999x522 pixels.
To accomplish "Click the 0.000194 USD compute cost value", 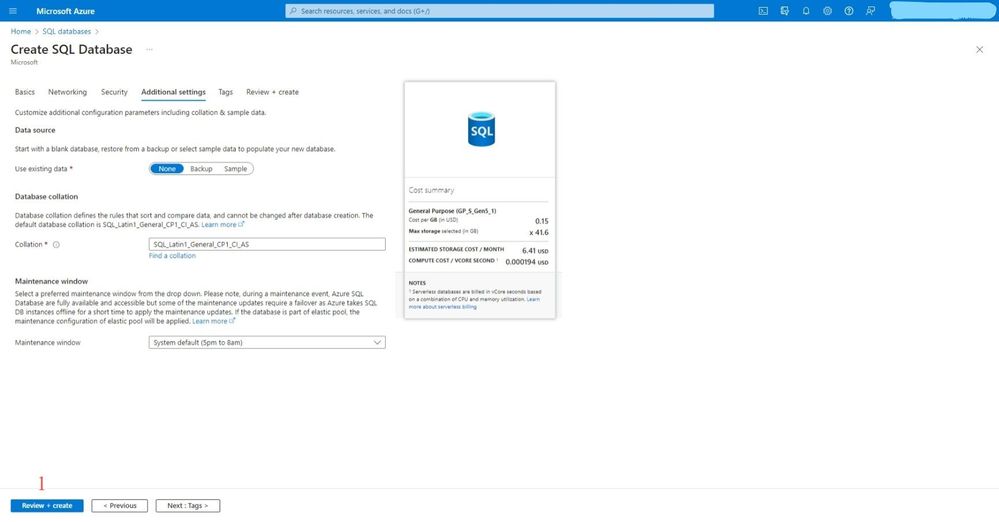I will [527, 263].
